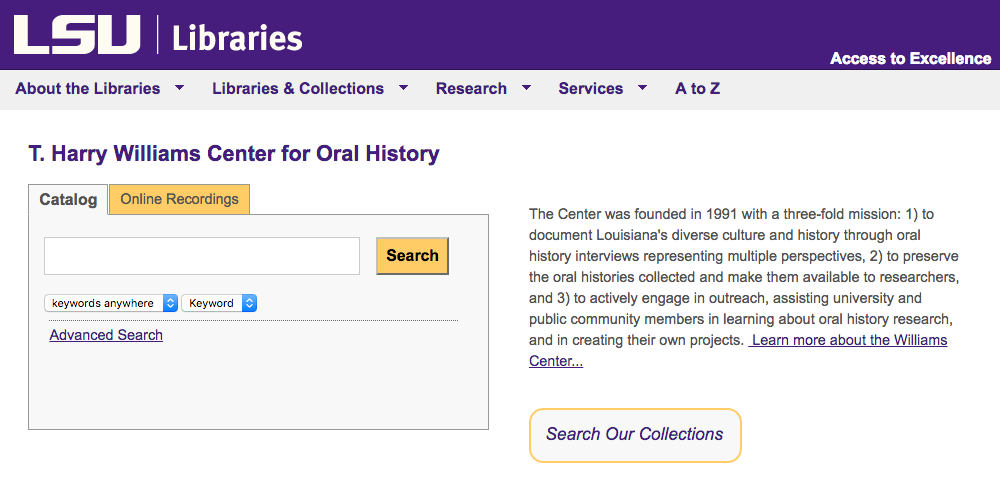Screen dimensions: 1000x481
Task: Click the Search Our Collections button
Action: (635, 434)
